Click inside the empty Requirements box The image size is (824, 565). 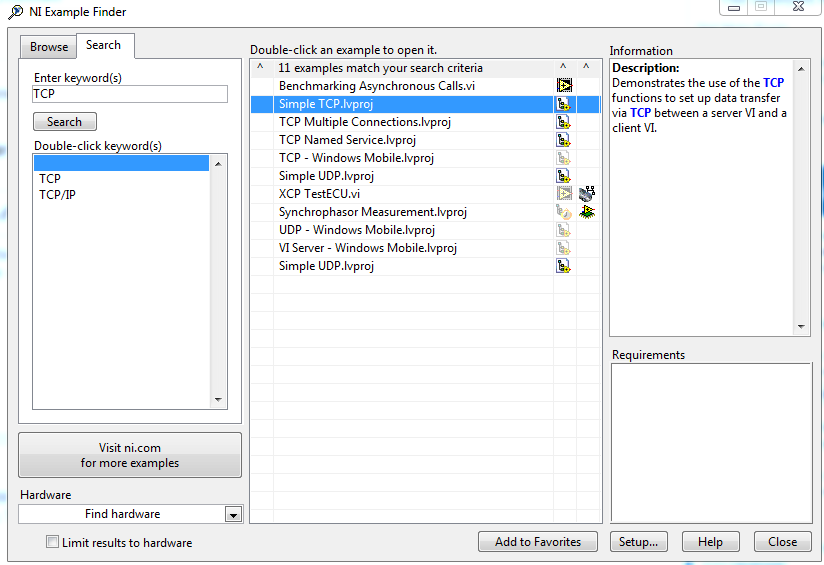pyautogui.click(x=712, y=443)
